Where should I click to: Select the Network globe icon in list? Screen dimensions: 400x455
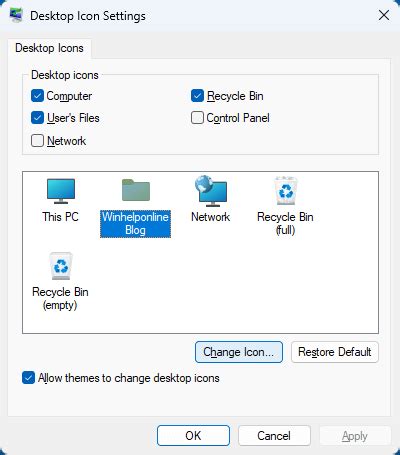[x=211, y=190]
